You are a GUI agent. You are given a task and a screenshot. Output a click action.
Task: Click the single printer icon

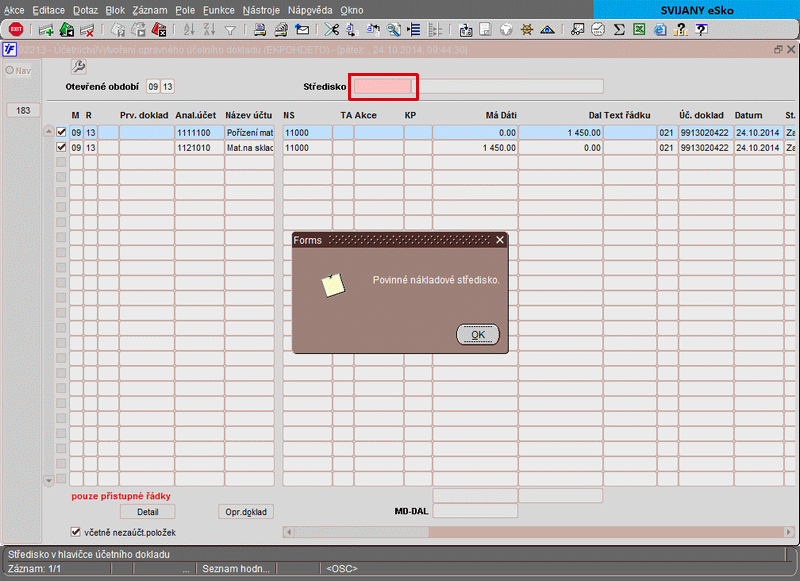point(260,30)
